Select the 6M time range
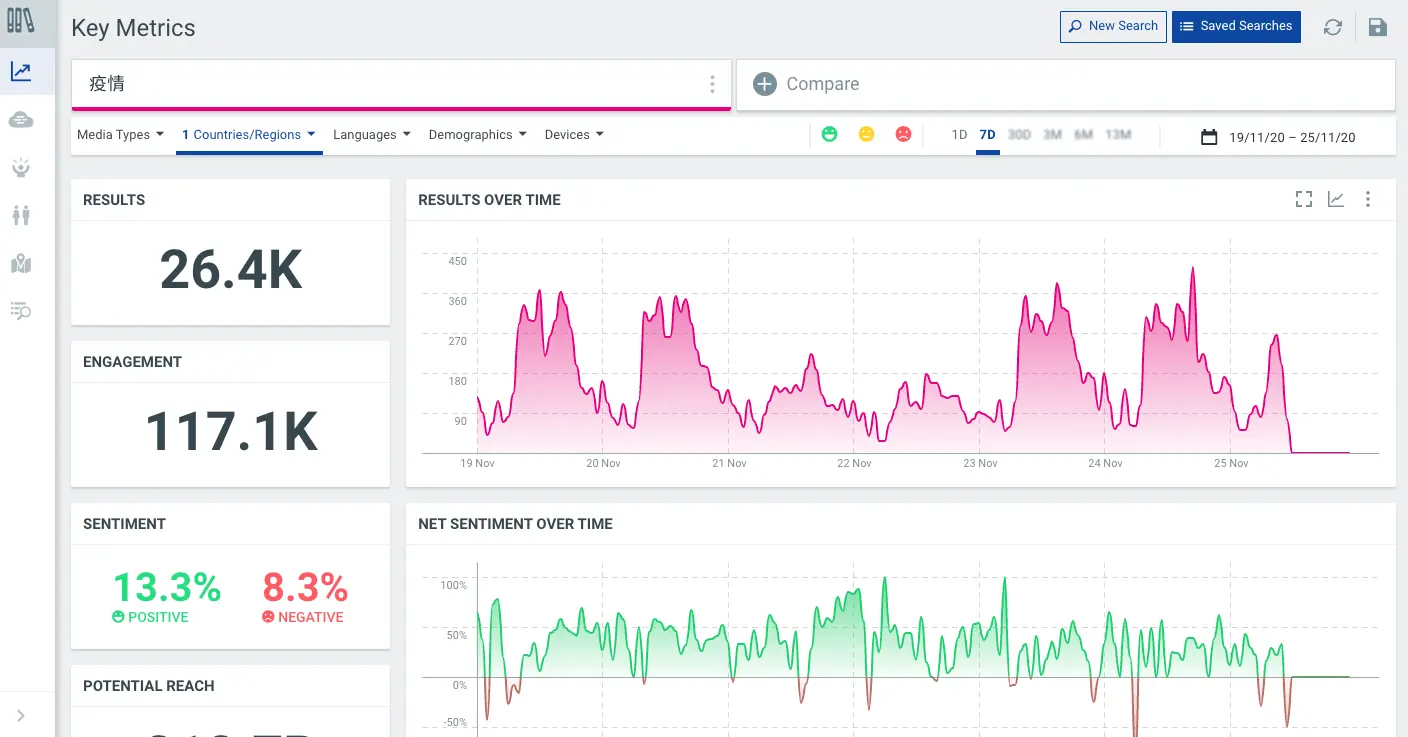 [1083, 135]
